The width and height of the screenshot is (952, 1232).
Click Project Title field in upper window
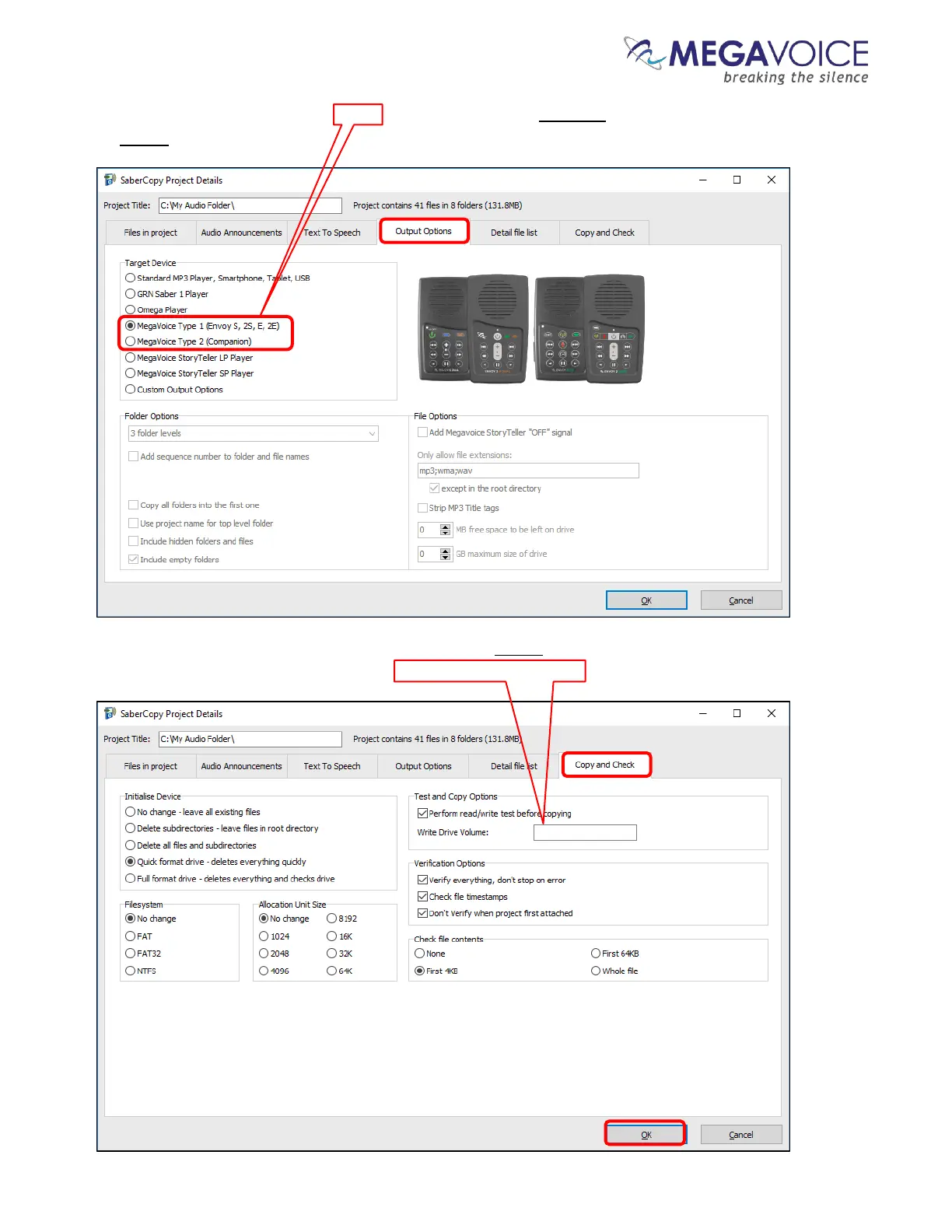[250, 205]
